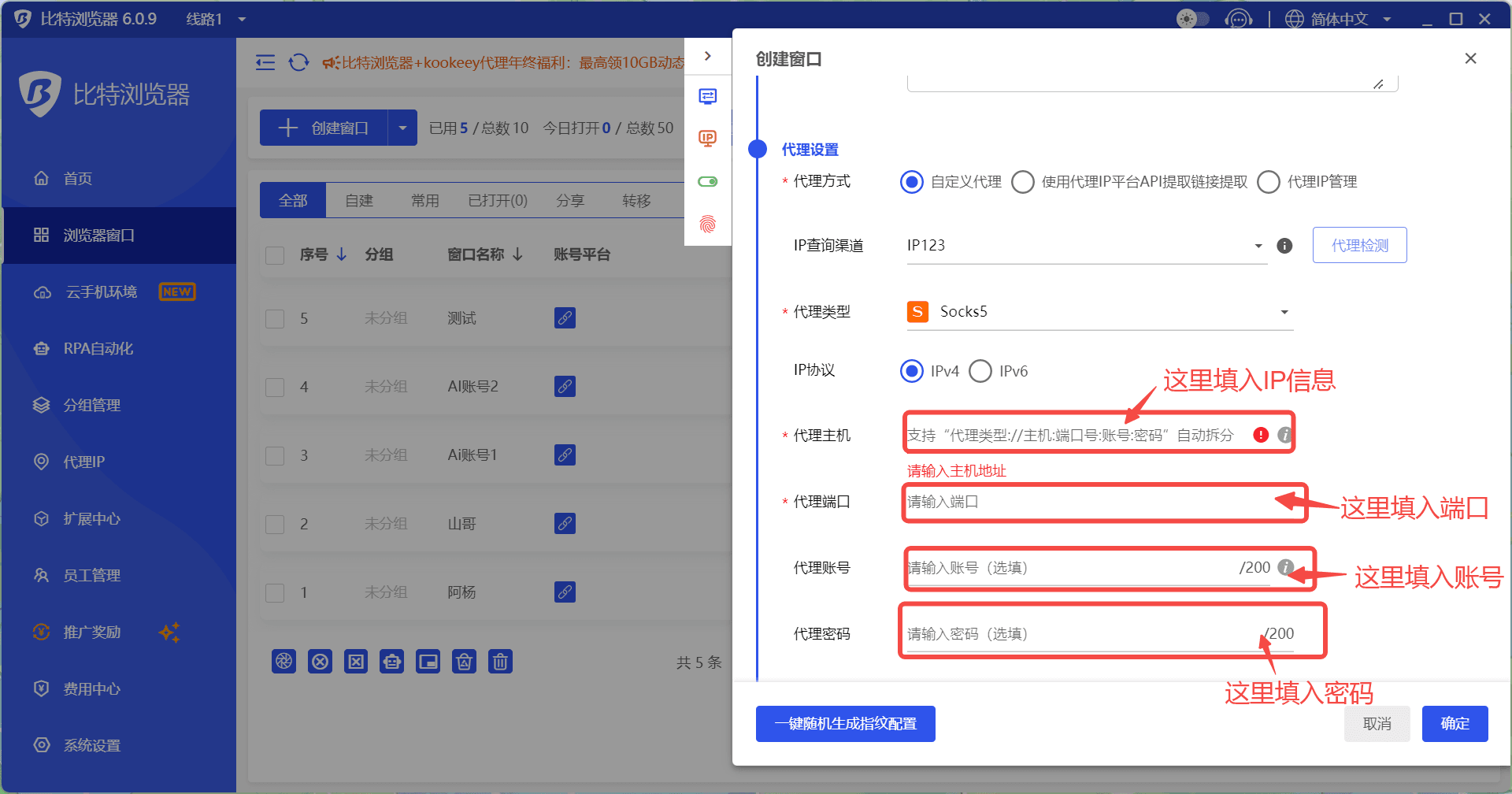1512x794 pixels.
Task: Open dropdown arrow beside 创建窗口 button
Action: tap(402, 128)
